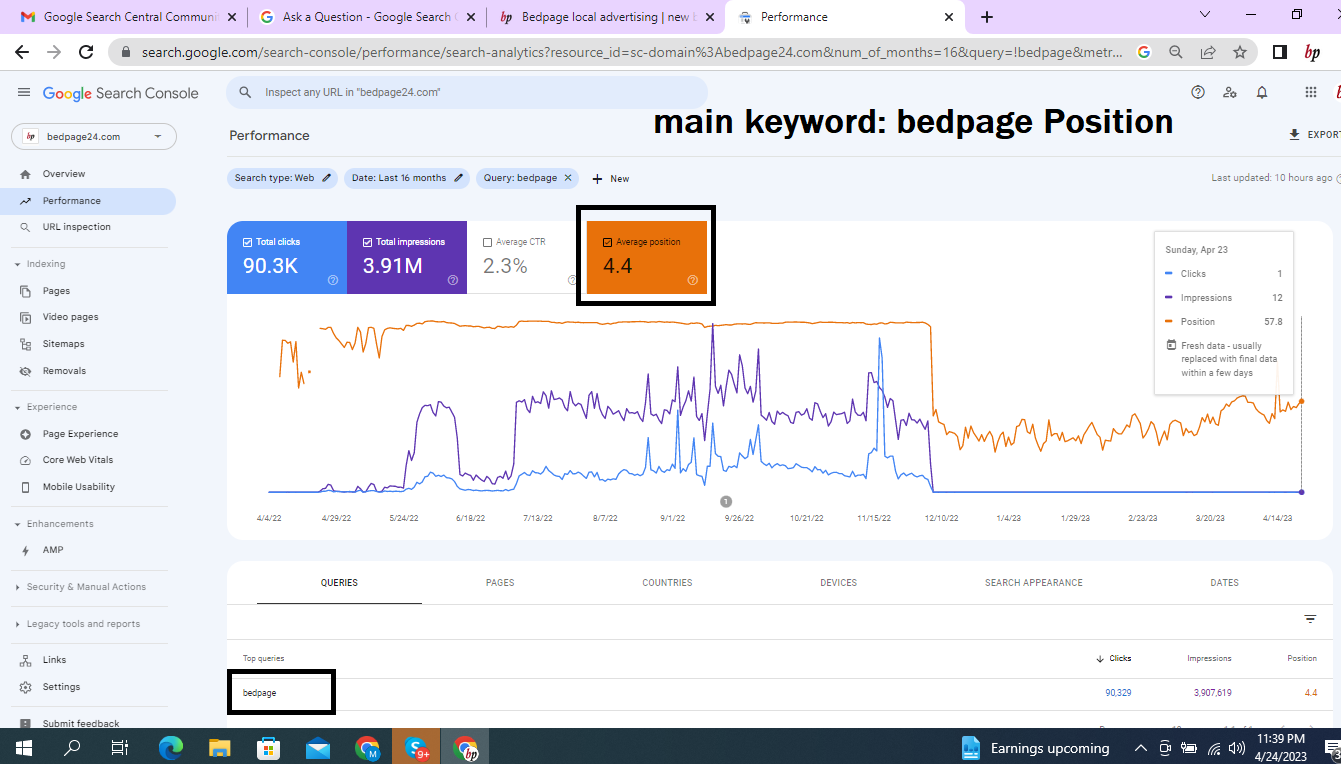Collapse the Enhancements section
Screen dimensions: 1341x764
(54, 524)
